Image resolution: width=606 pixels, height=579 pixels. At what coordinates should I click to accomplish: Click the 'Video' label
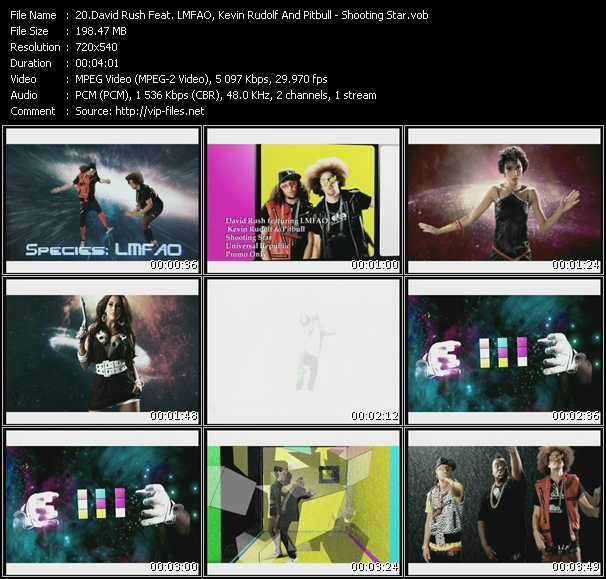[x=23, y=79]
